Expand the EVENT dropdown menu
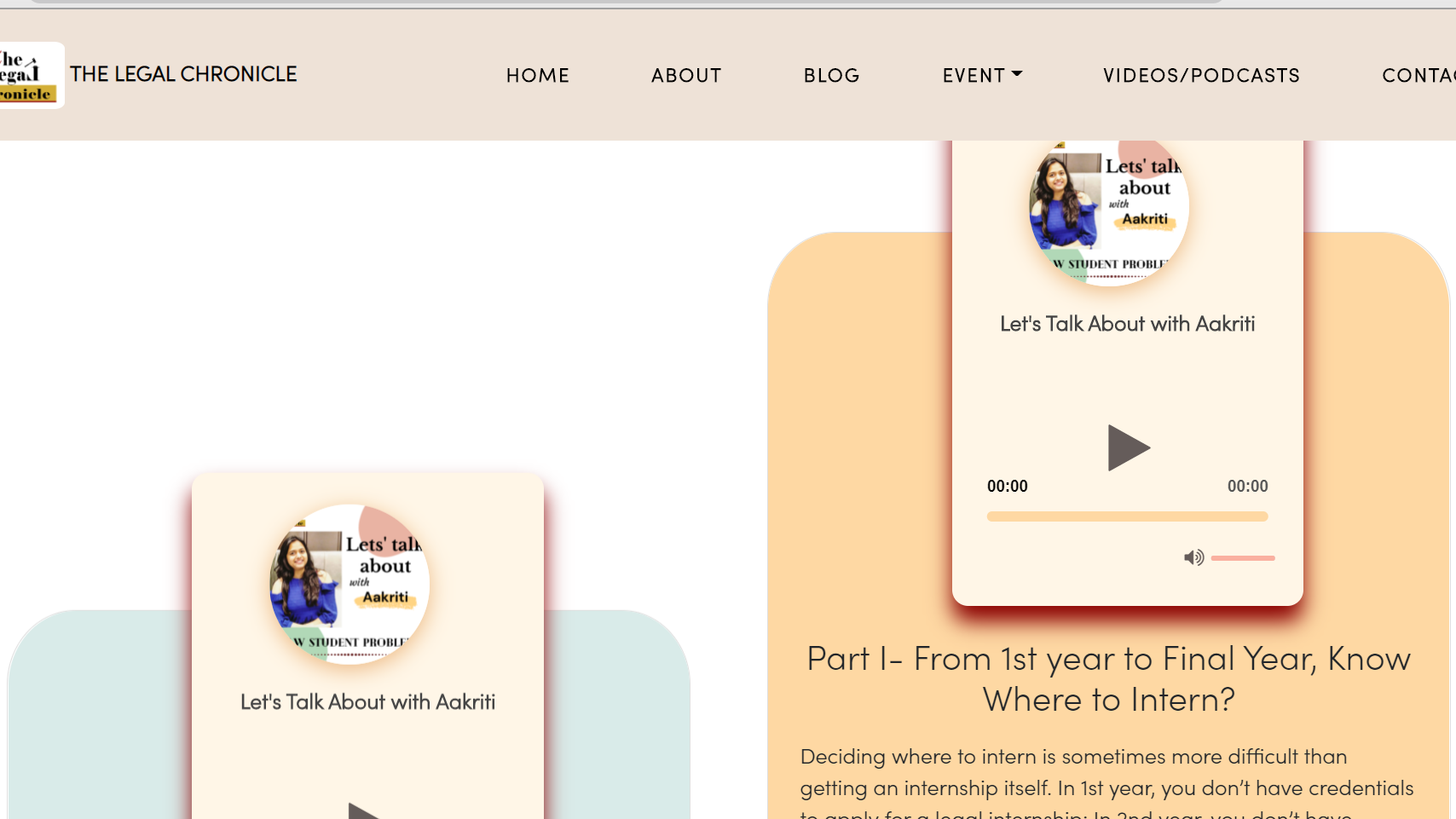The image size is (1456, 819). 982,75
